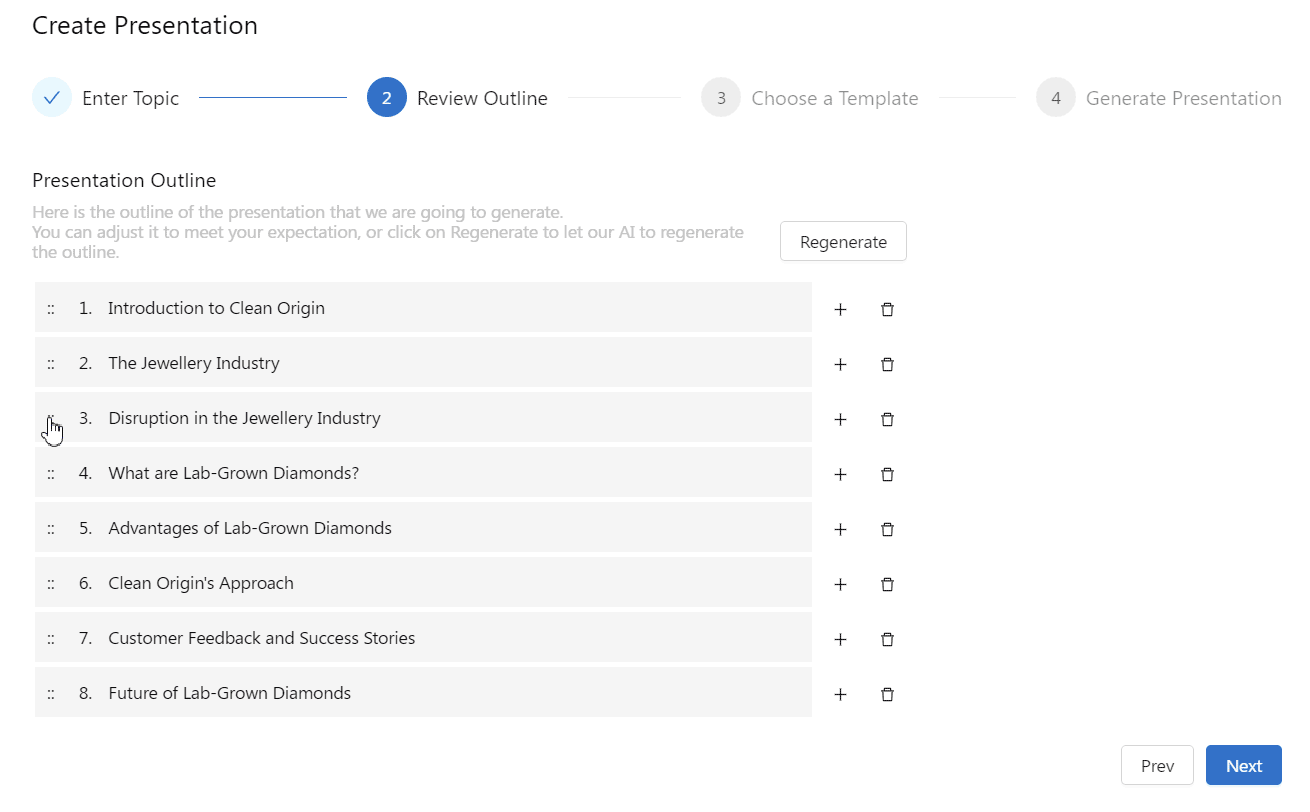Add item after What are Lab-Grown Diamonds?
Viewport: 1310px width, 812px height.
(x=840, y=474)
